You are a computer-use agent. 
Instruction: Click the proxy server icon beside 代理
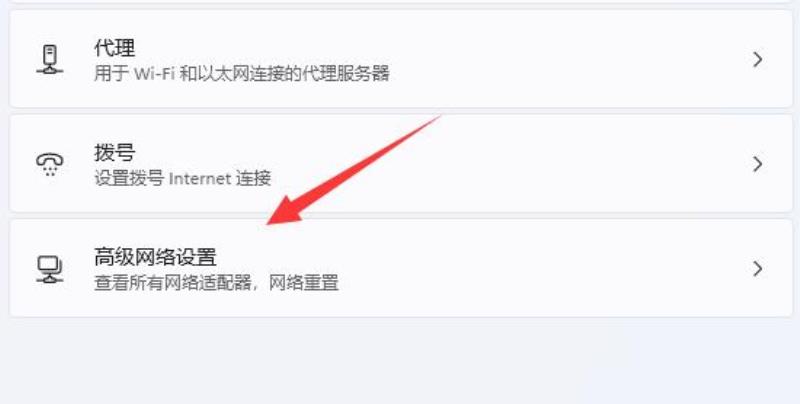tap(49, 59)
